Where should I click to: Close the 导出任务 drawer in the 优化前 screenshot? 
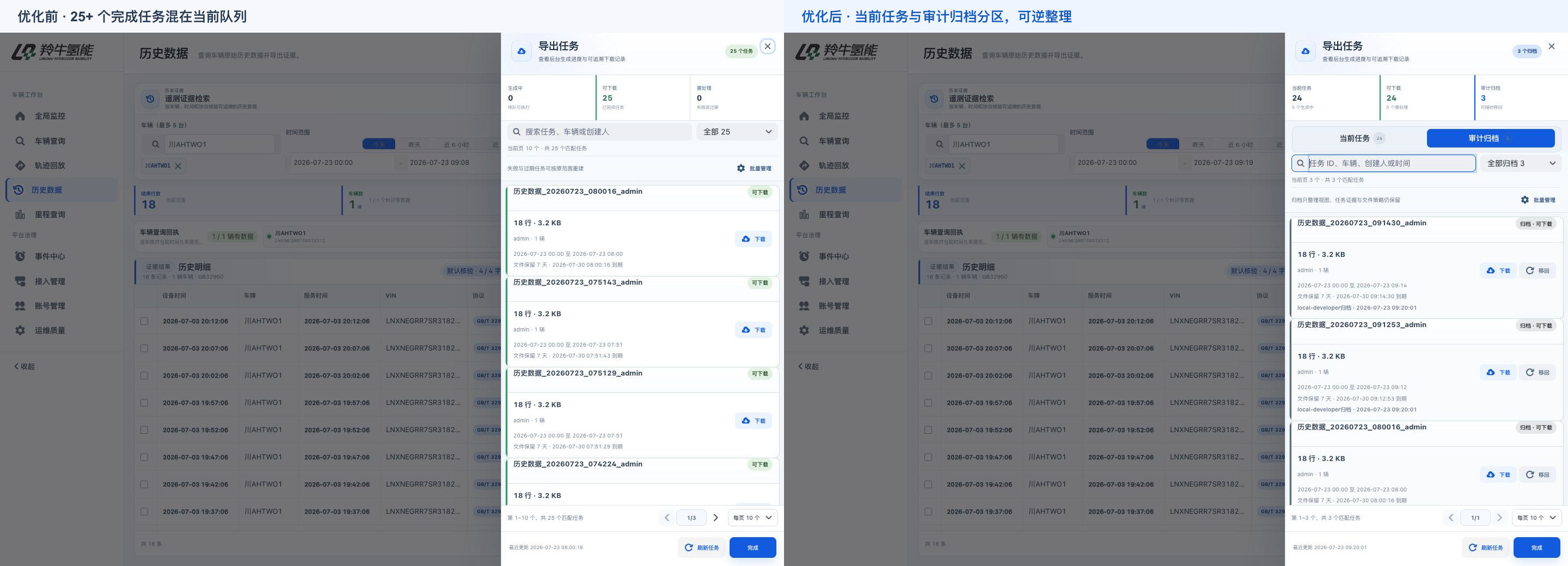pos(768,46)
